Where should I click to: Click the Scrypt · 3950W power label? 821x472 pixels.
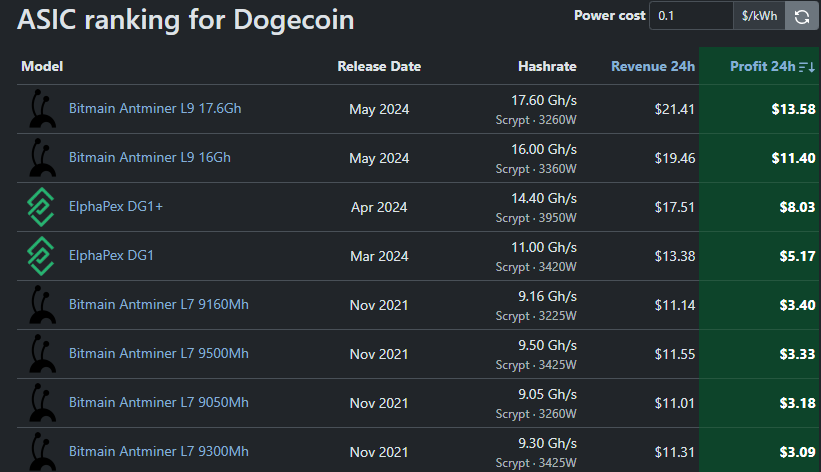(x=536, y=218)
